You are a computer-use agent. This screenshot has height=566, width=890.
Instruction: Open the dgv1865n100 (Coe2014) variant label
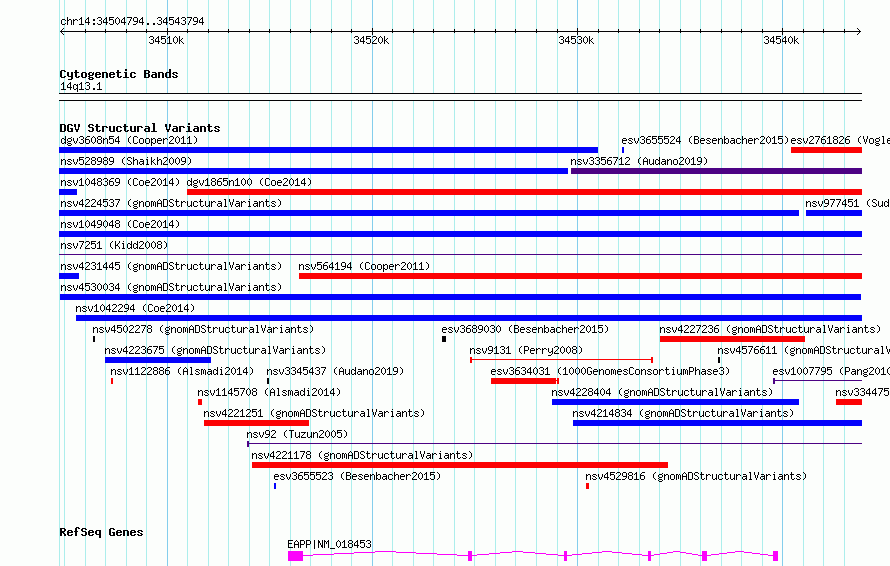[x=249, y=182]
